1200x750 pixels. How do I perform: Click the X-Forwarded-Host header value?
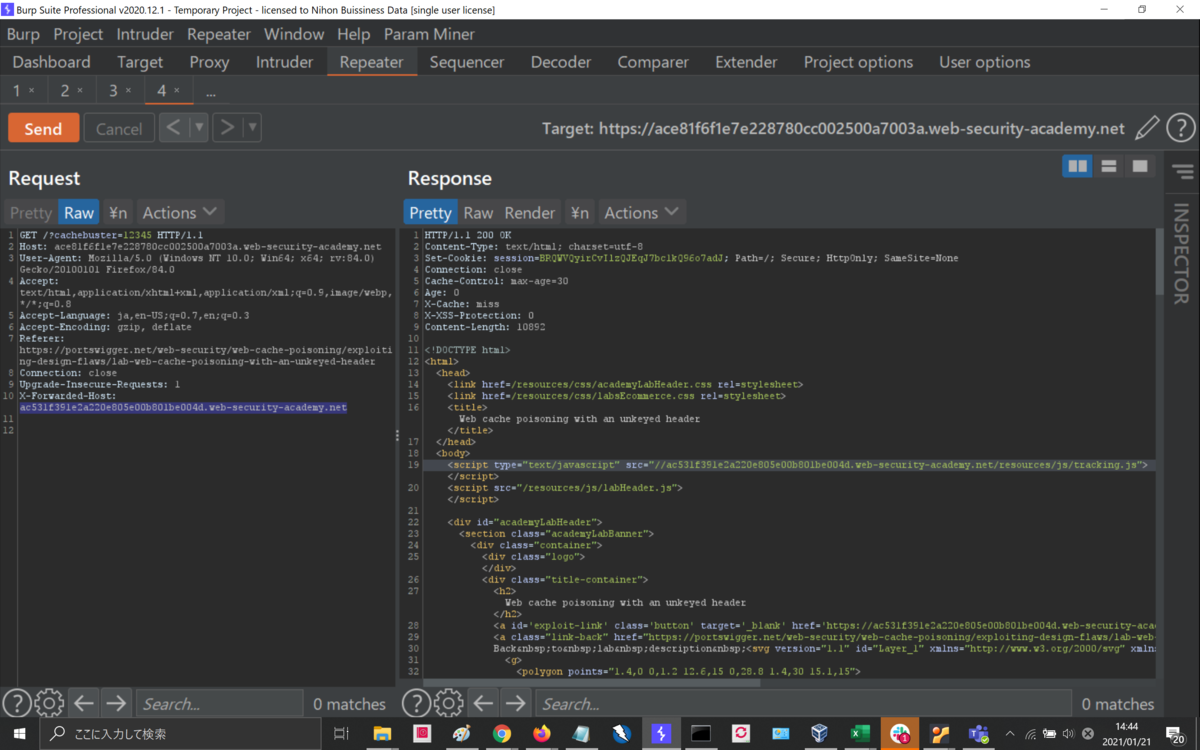183,408
